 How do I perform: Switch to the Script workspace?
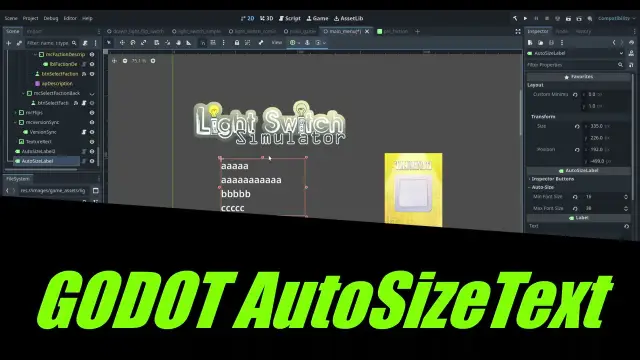[x=289, y=18]
